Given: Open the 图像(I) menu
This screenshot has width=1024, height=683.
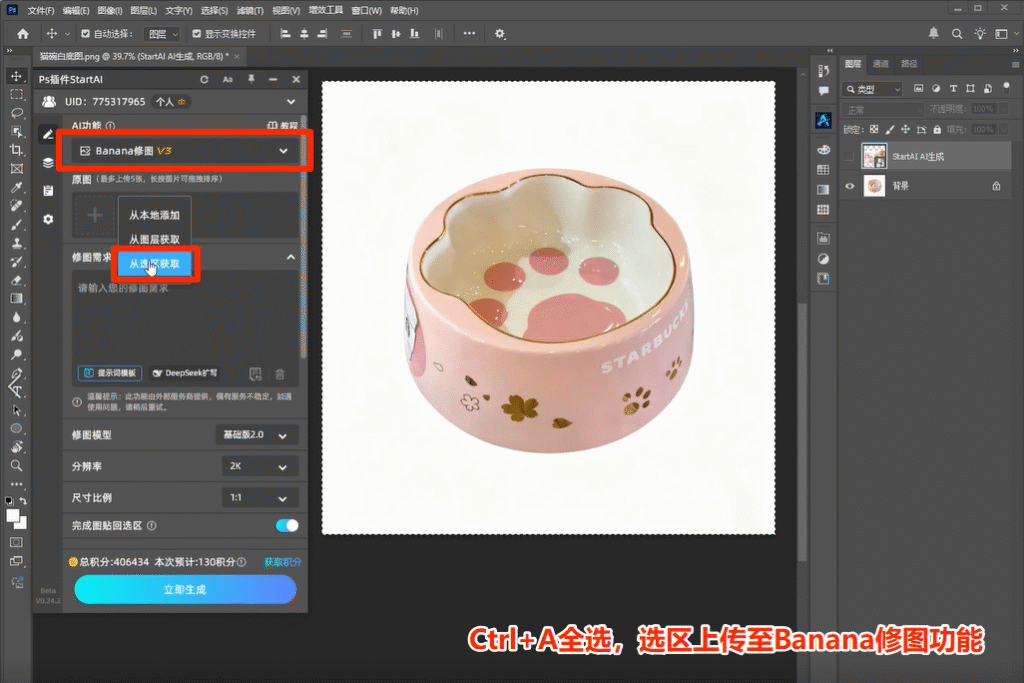Looking at the screenshot, I should pos(110,10).
